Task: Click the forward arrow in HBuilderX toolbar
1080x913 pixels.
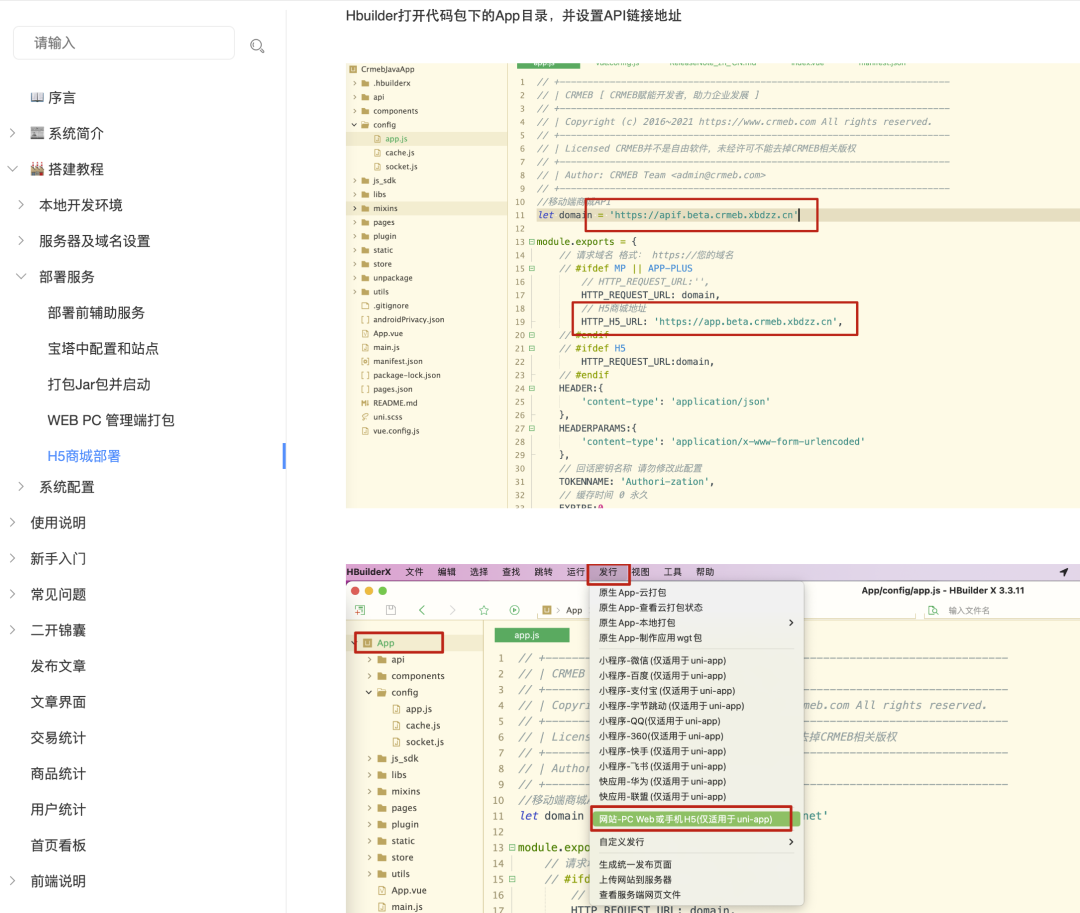Action: point(453,610)
